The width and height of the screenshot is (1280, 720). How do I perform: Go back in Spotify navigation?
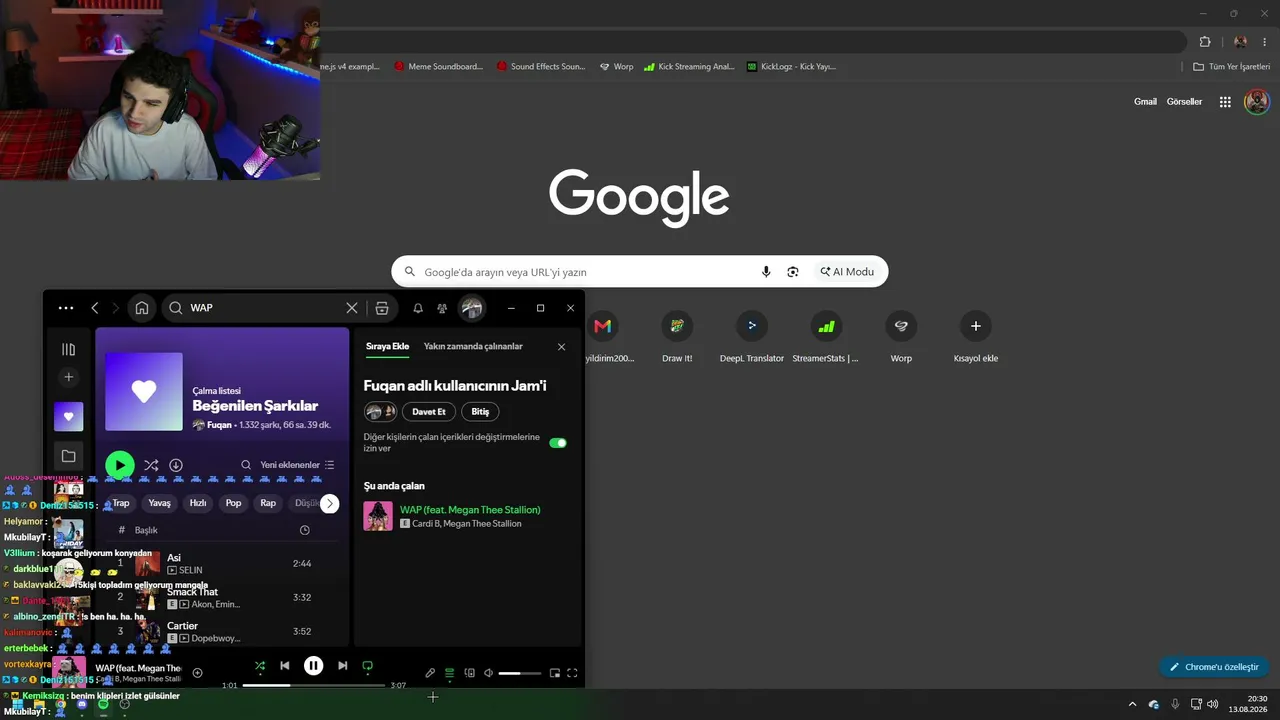pyautogui.click(x=95, y=308)
